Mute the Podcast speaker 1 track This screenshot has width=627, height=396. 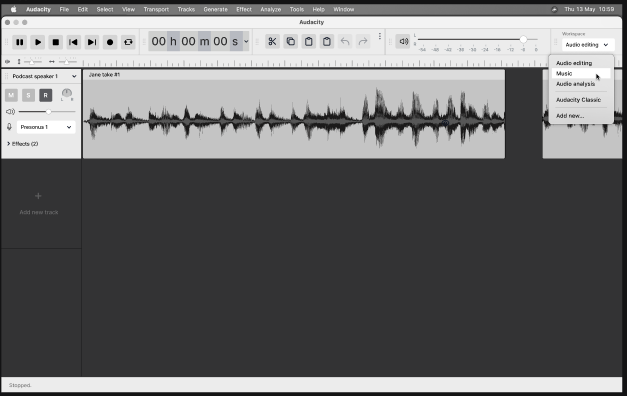tap(11, 95)
